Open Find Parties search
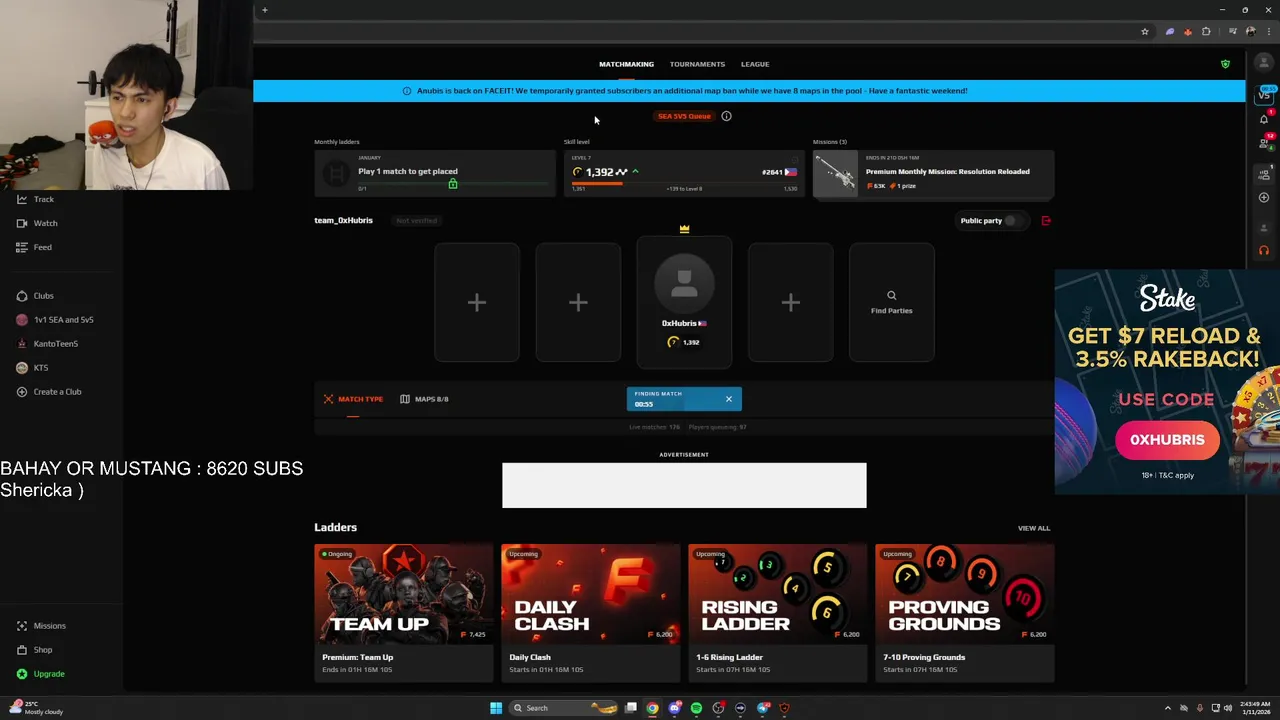This screenshot has width=1280, height=720. click(891, 302)
